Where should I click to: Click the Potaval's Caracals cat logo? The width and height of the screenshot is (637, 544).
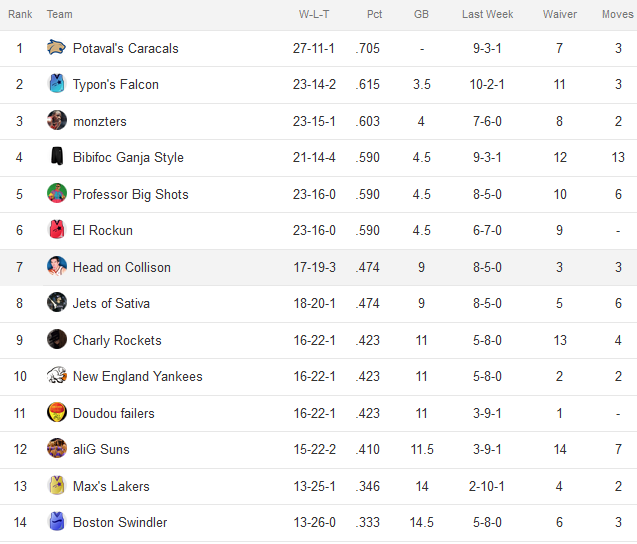pyautogui.click(x=56, y=48)
